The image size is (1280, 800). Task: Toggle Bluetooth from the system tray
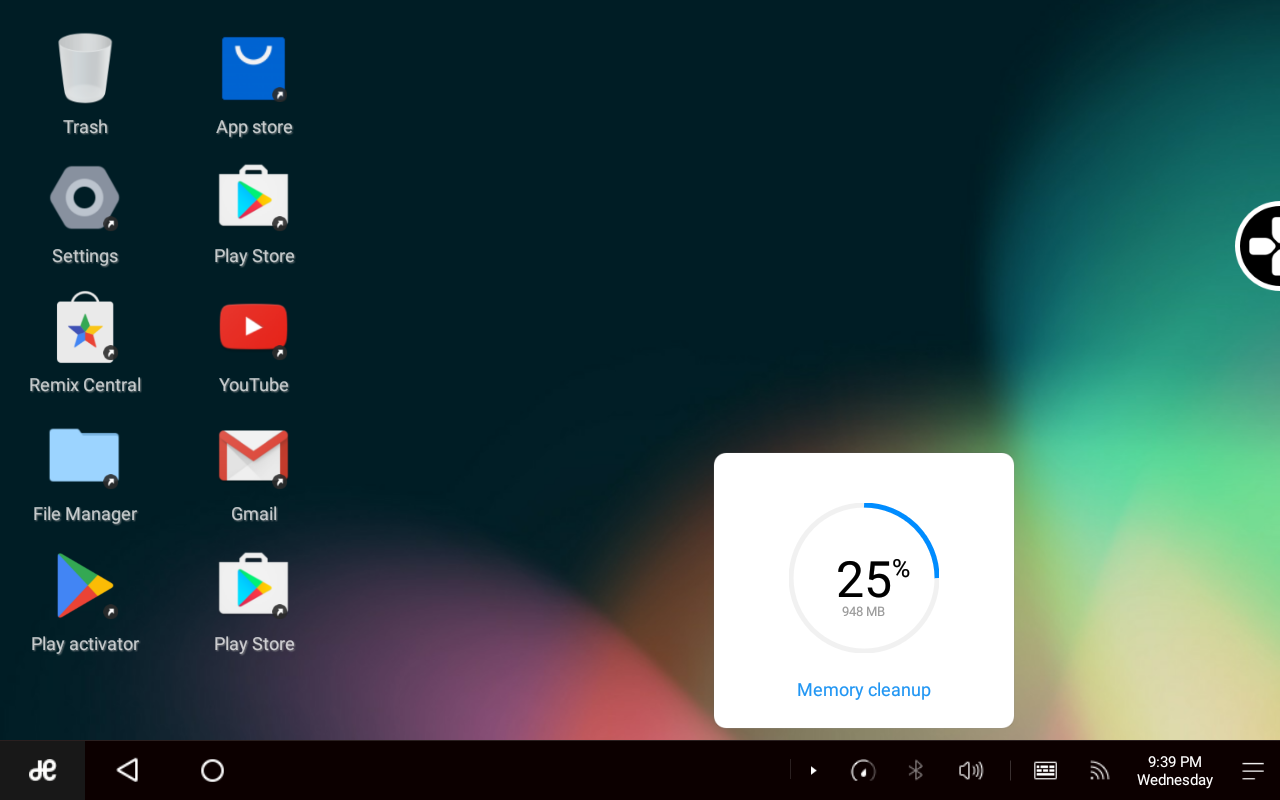click(x=915, y=770)
